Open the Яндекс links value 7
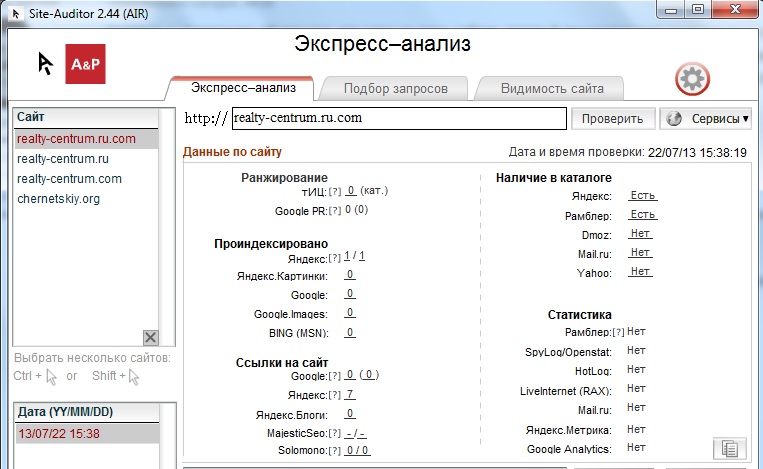Screen dimensions: 763x469 350,395
